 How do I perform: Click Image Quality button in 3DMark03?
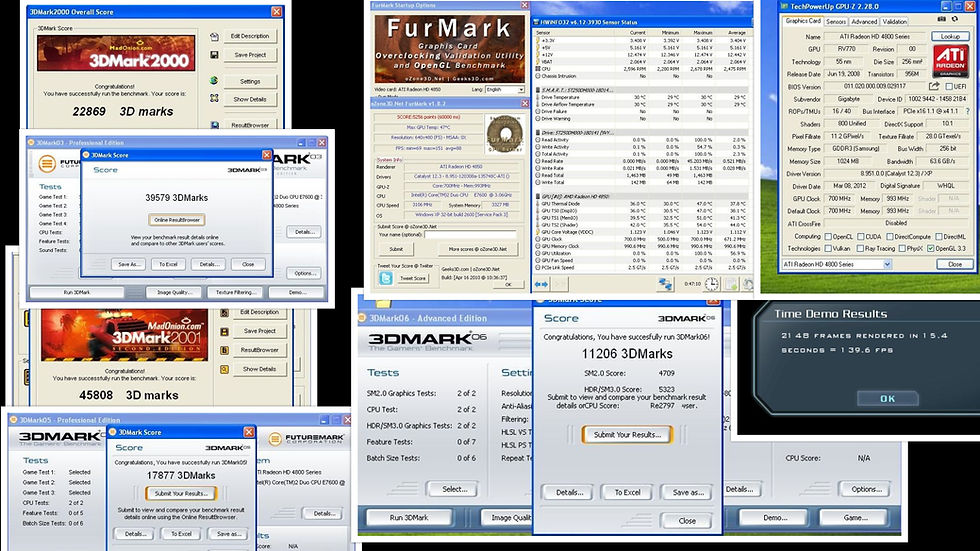click(174, 292)
